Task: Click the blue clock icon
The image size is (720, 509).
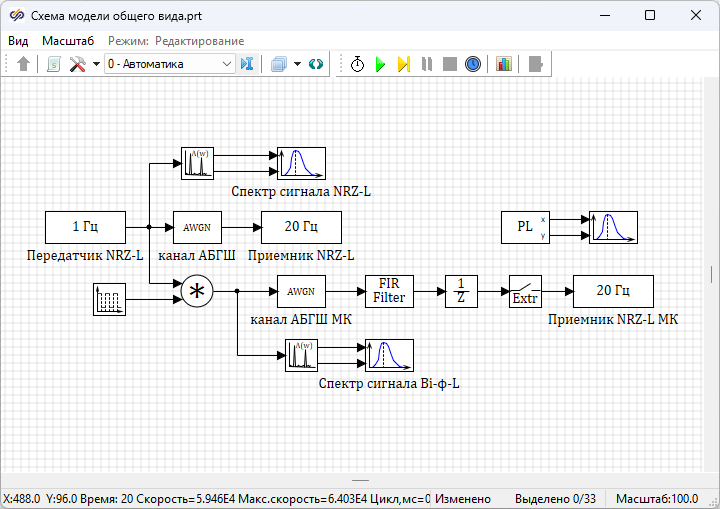Action: [x=473, y=64]
